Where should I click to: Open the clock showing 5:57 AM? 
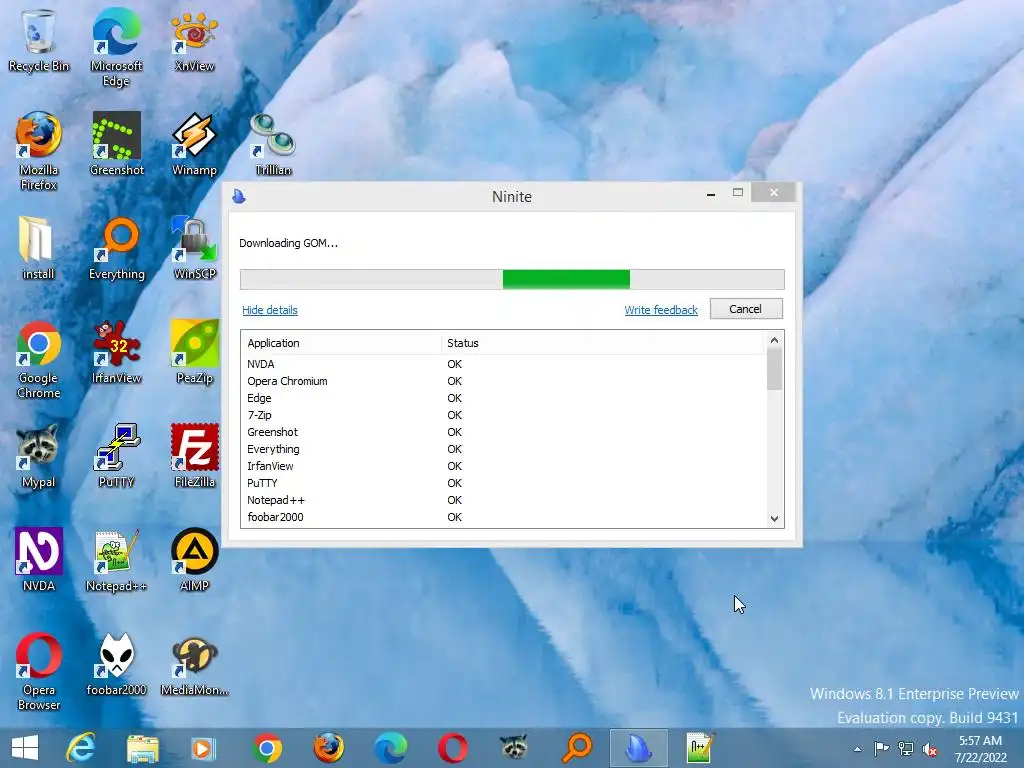[980, 749]
